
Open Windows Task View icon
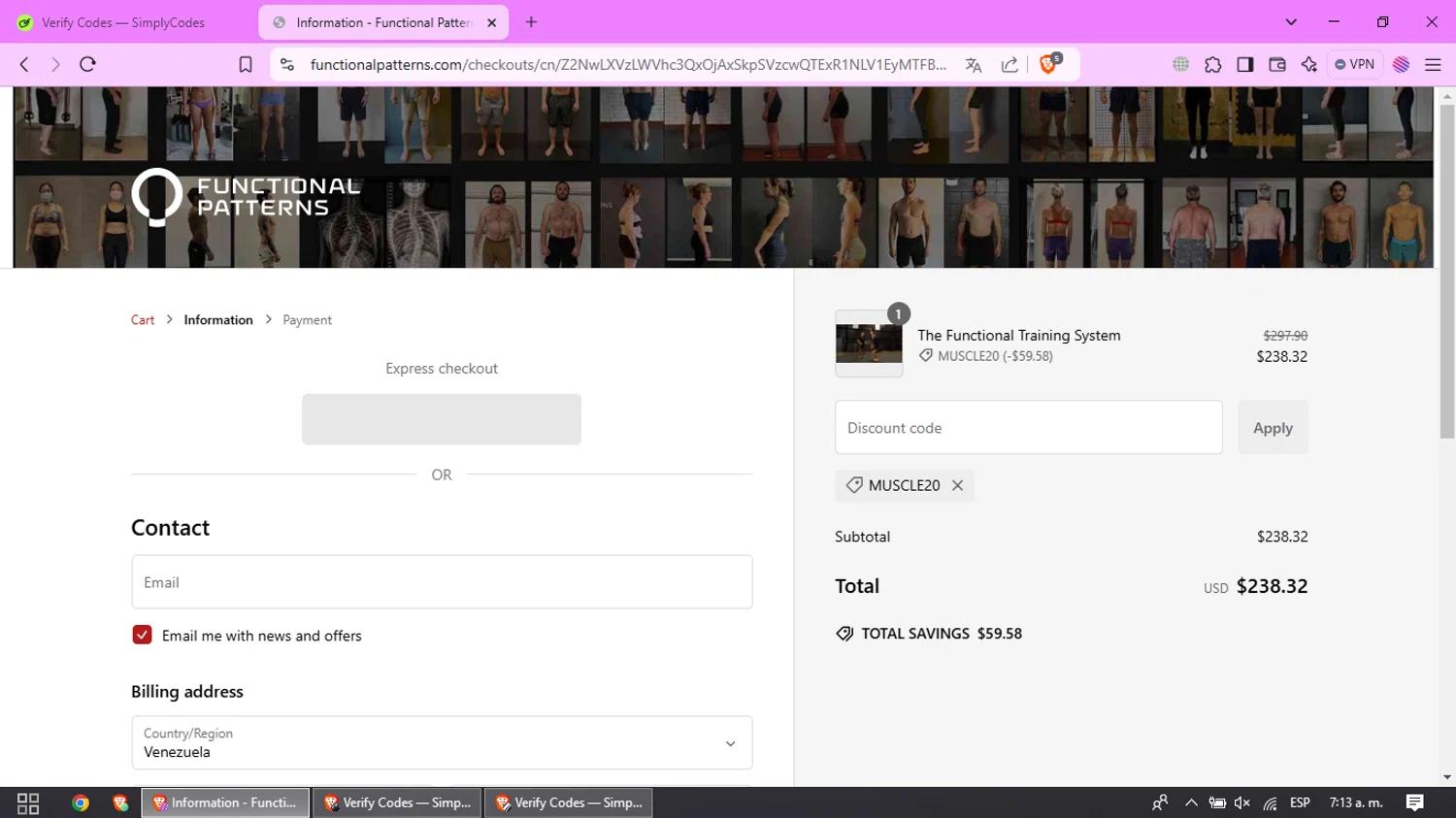pos(28,802)
